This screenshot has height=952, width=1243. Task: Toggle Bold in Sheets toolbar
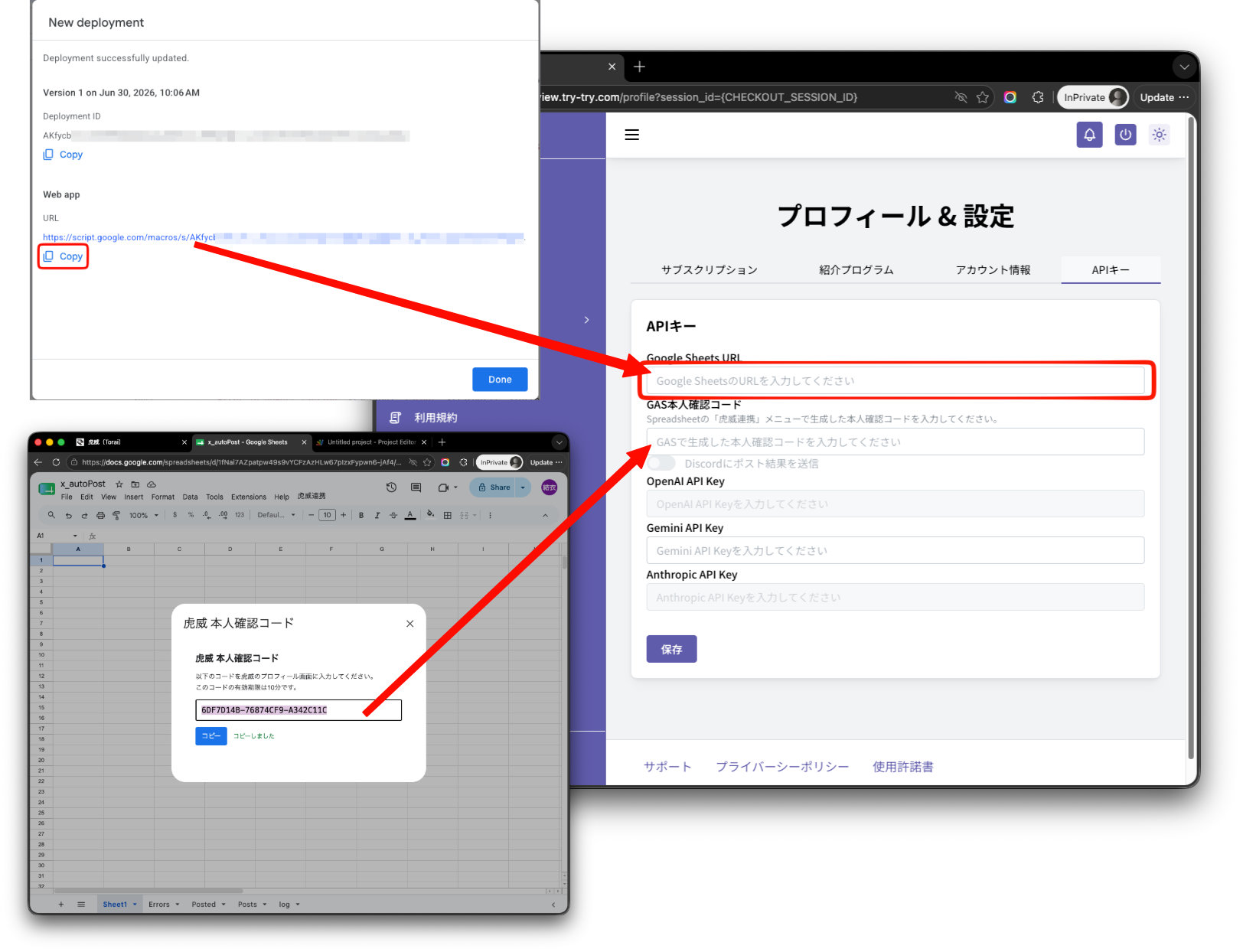(x=361, y=515)
